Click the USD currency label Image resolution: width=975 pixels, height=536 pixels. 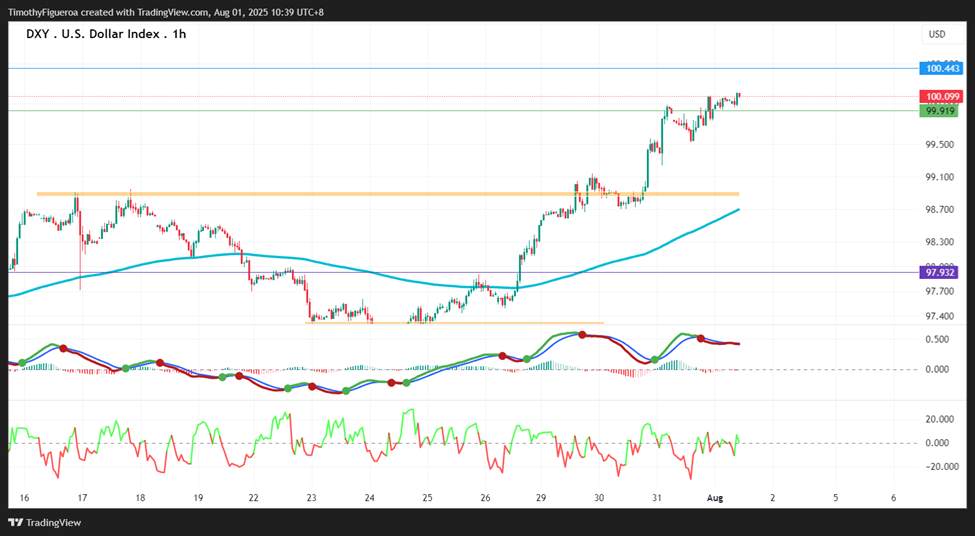click(x=936, y=34)
